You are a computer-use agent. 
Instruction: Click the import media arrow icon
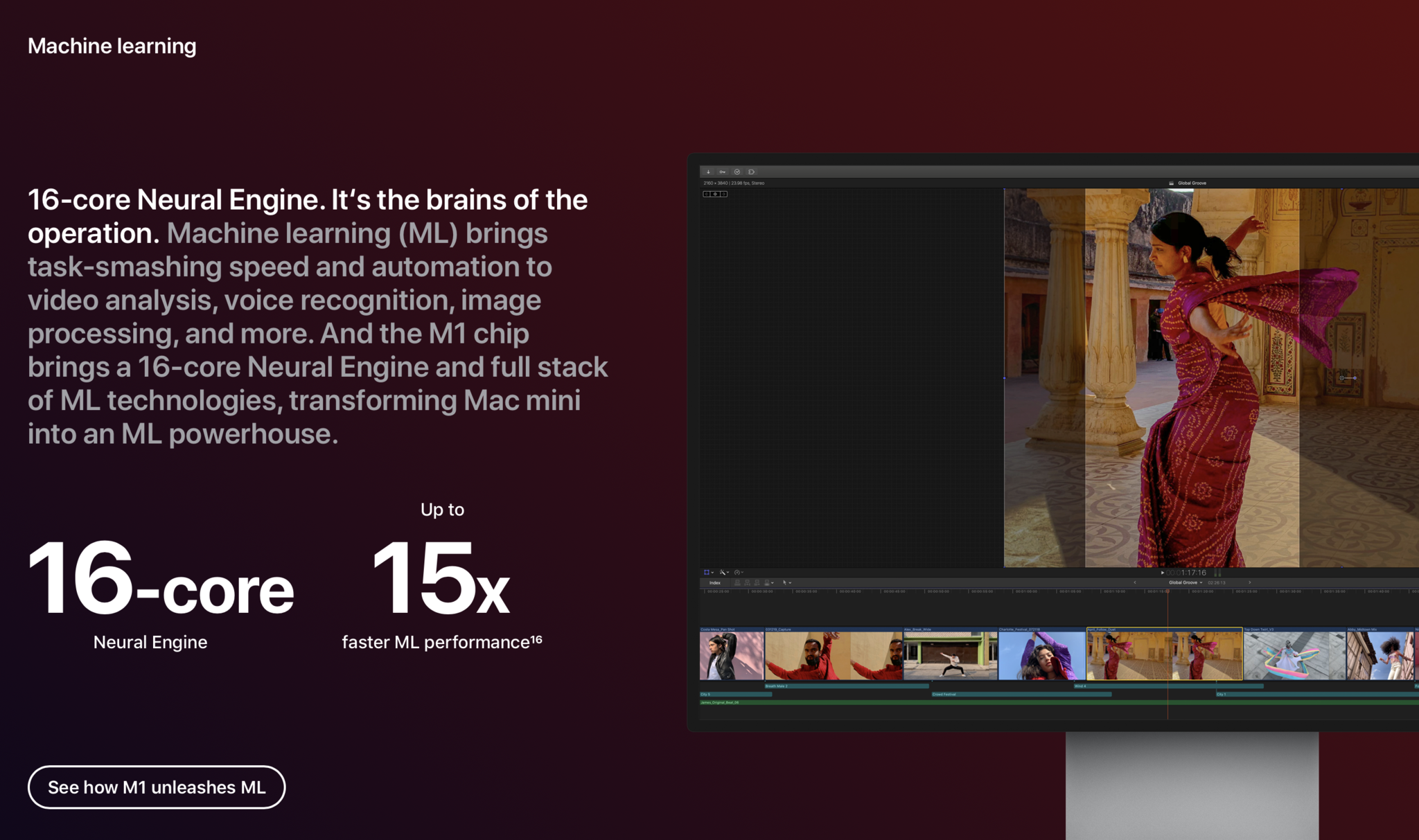pyautogui.click(x=708, y=172)
